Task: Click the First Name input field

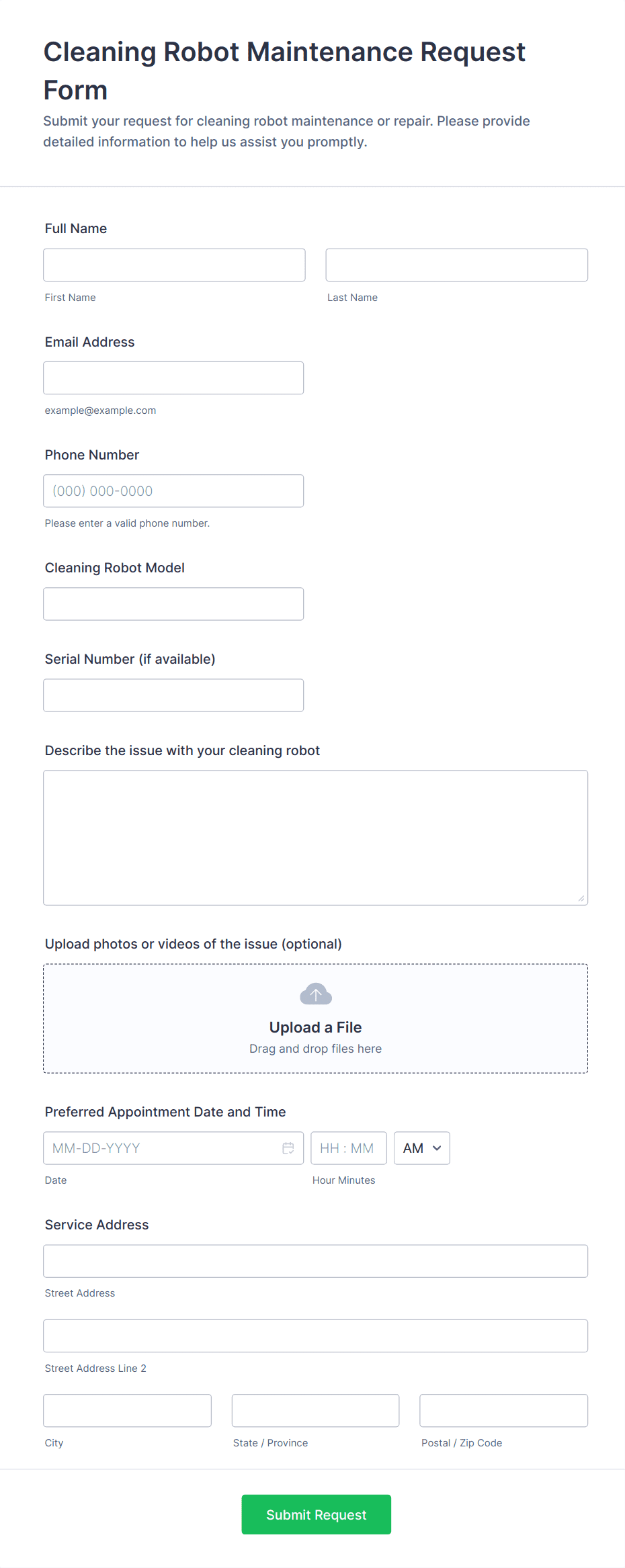Action: tap(174, 265)
